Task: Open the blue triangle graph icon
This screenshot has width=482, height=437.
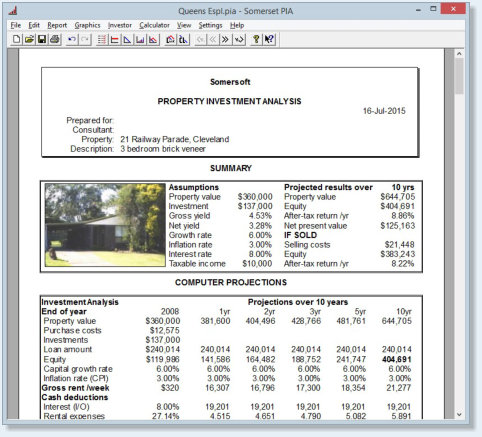Action: coord(127,39)
